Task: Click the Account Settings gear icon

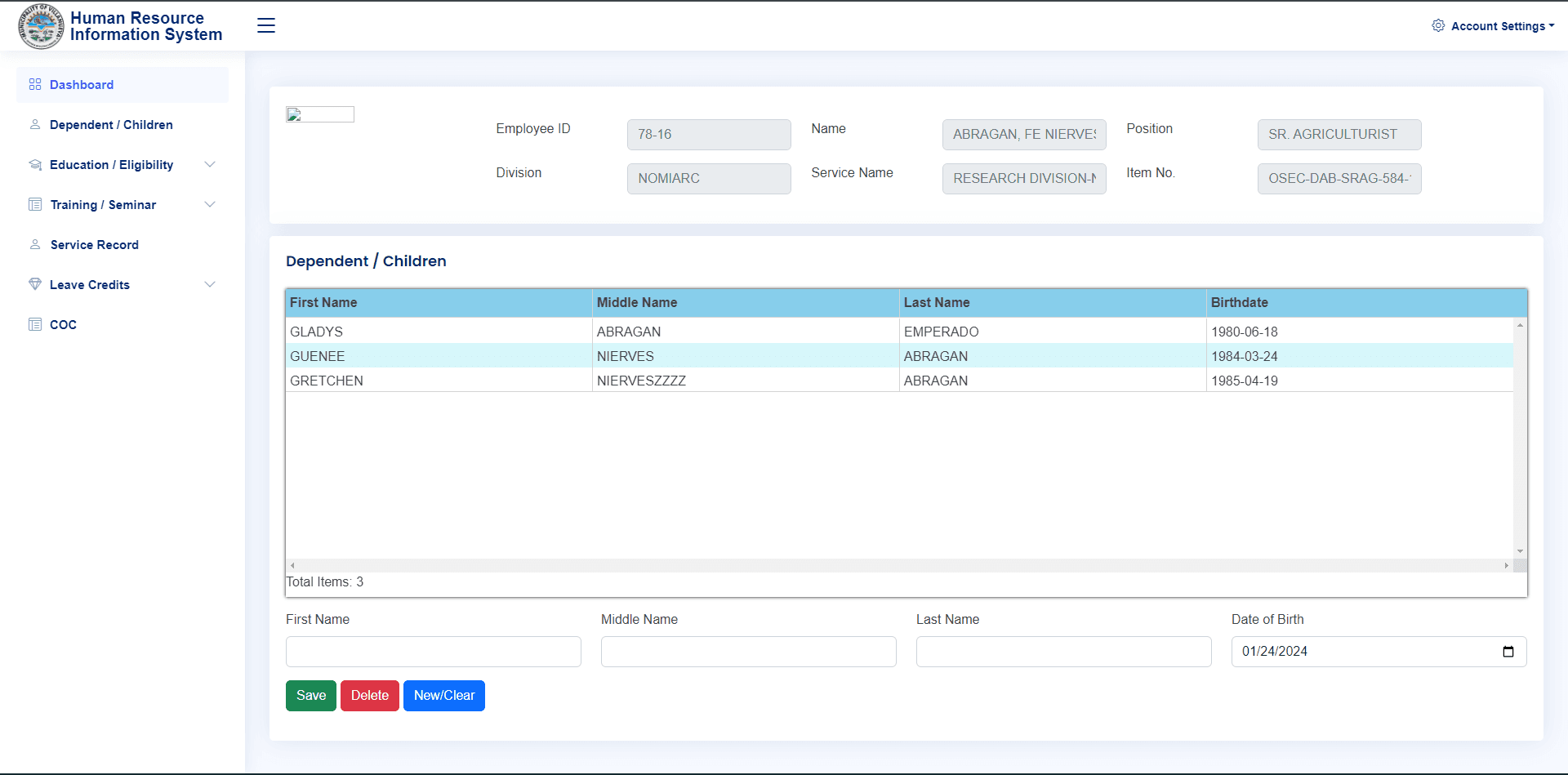Action: coord(1438,26)
